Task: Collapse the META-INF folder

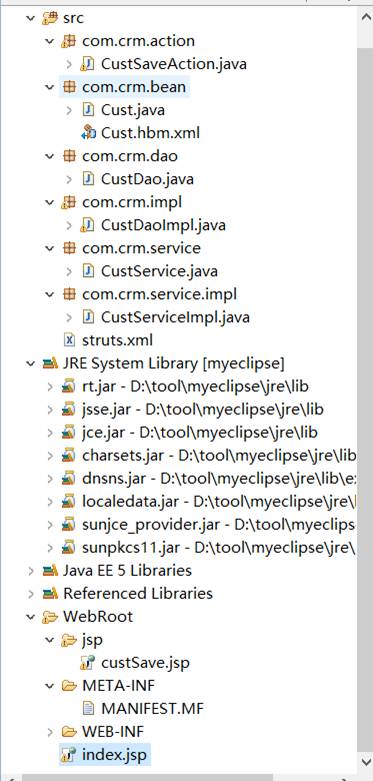Action: (x=49, y=686)
